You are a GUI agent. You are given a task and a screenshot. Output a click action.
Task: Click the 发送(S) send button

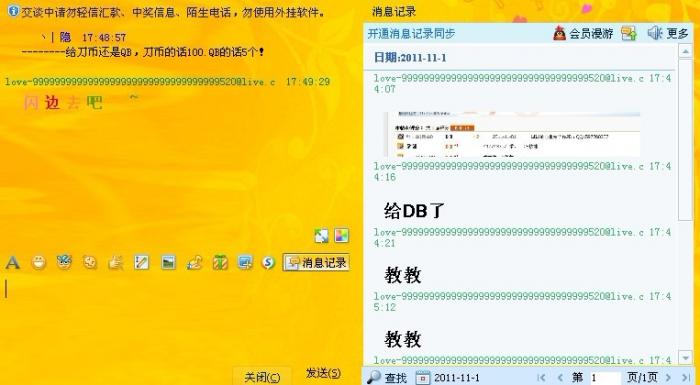click(x=323, y=373)
